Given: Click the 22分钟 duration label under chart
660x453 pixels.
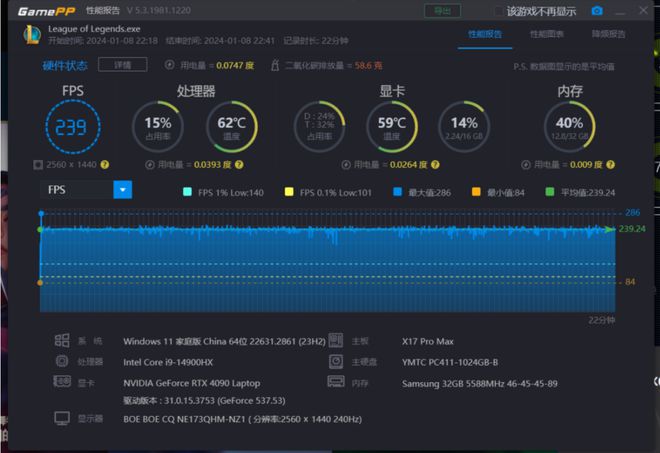Looking at the screenshot, I should point(601,320).
